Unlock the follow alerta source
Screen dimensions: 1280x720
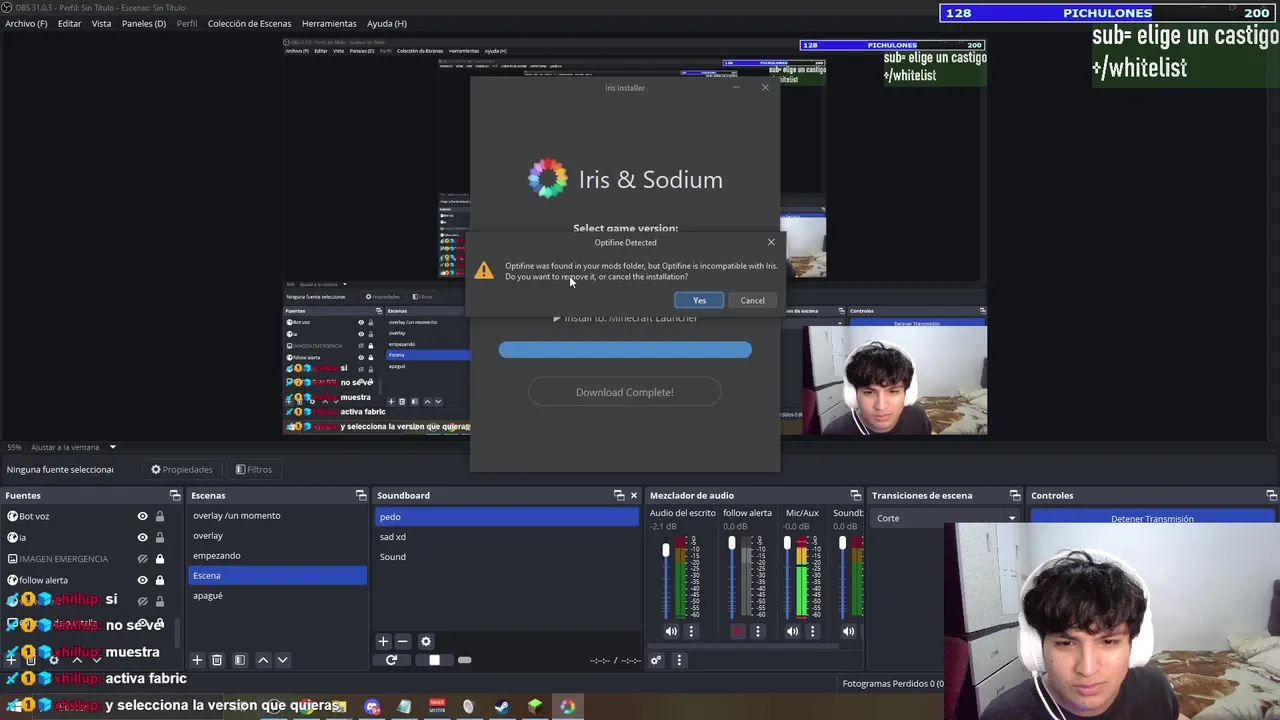click(159, 580)
